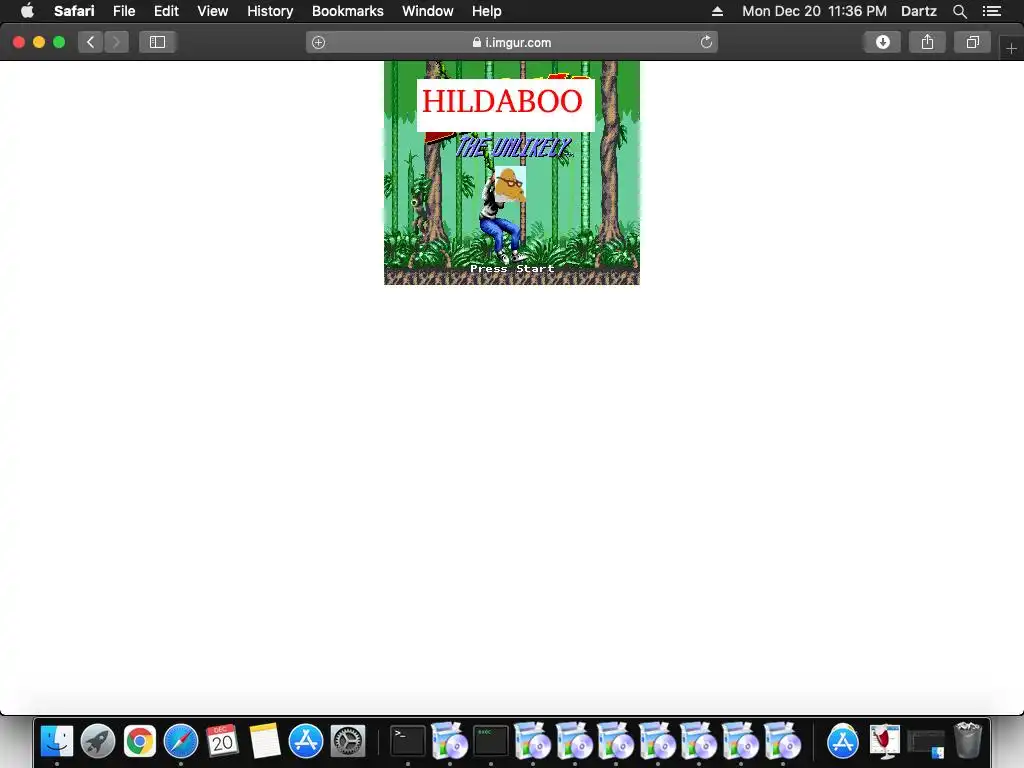Open the Edit menu
Image resolution: width=1024 pixels, height=768 pixels.
click(x=166, y=11)
